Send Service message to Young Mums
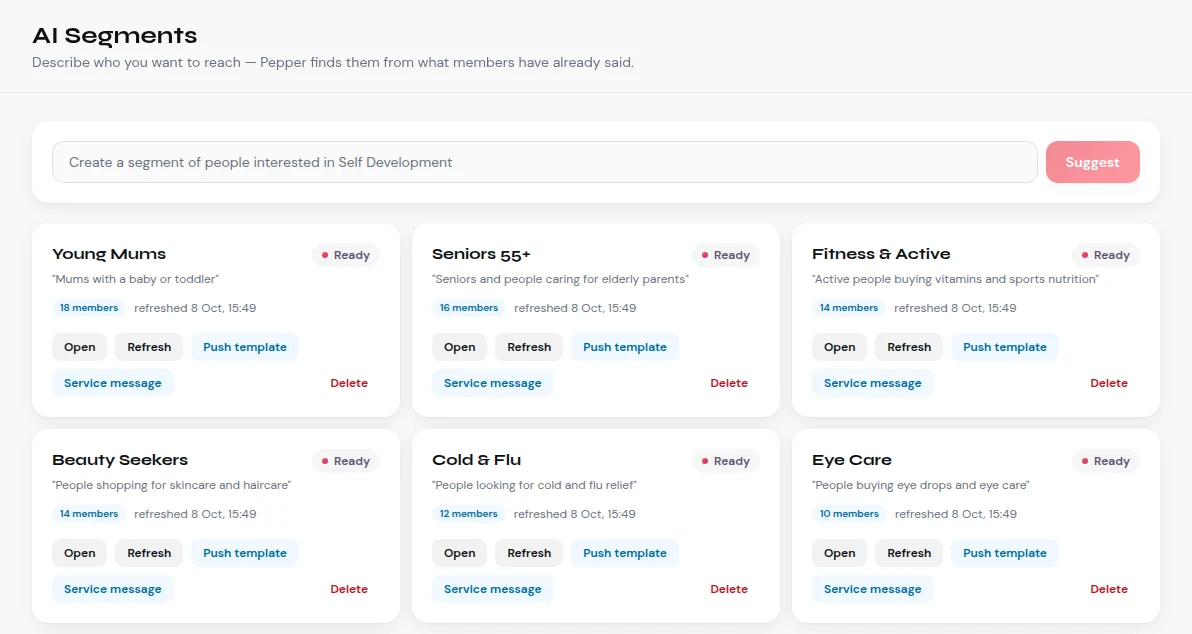This screenshot has height=634, width=1192. (113, 383)
